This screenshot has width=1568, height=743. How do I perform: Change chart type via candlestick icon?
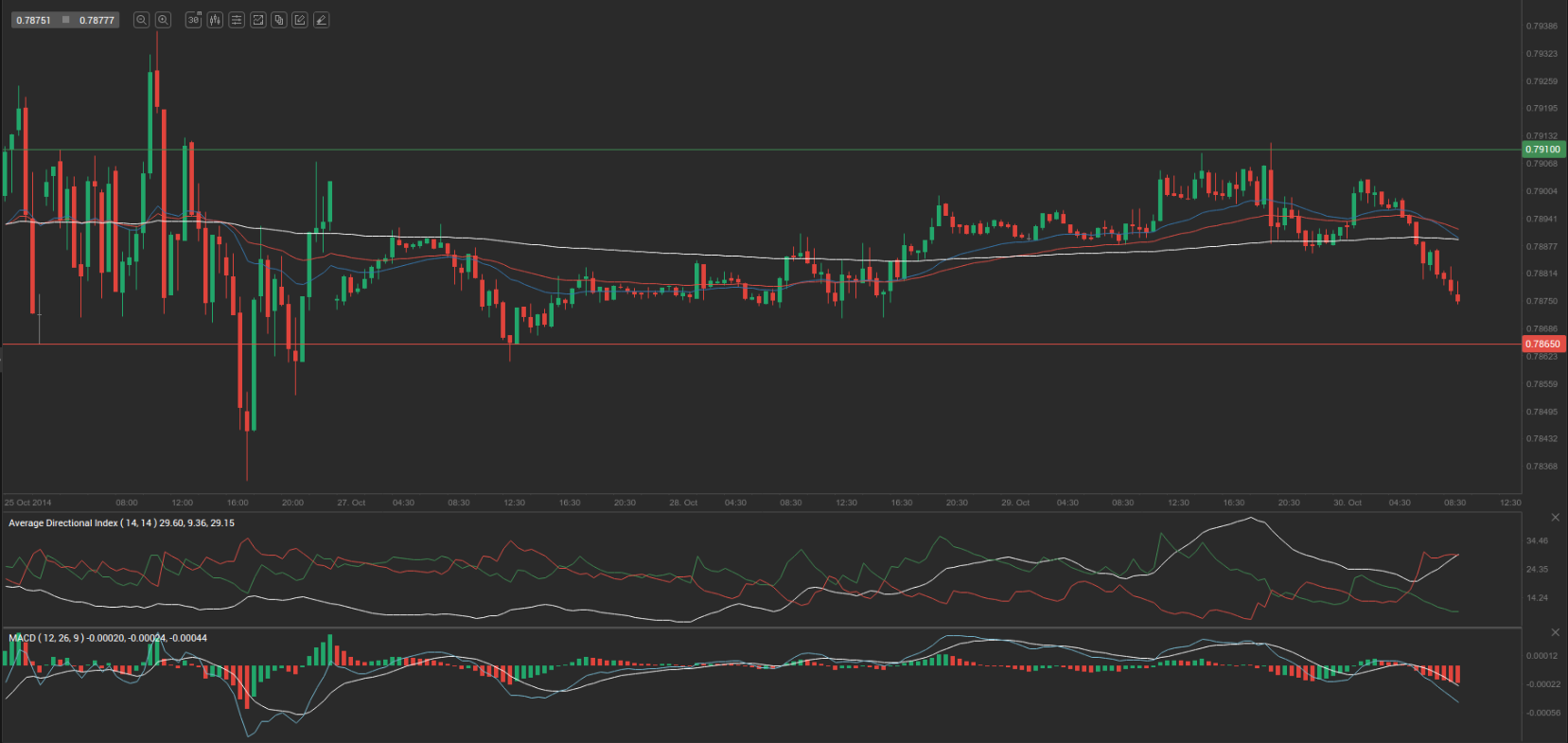(215, 20)
